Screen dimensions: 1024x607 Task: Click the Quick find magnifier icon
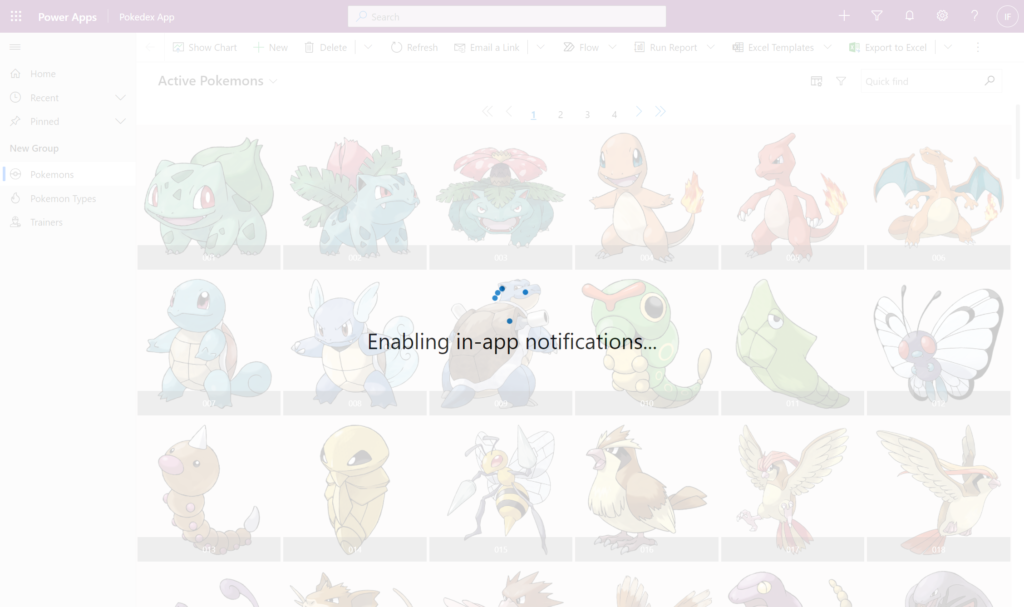(990, 80)
